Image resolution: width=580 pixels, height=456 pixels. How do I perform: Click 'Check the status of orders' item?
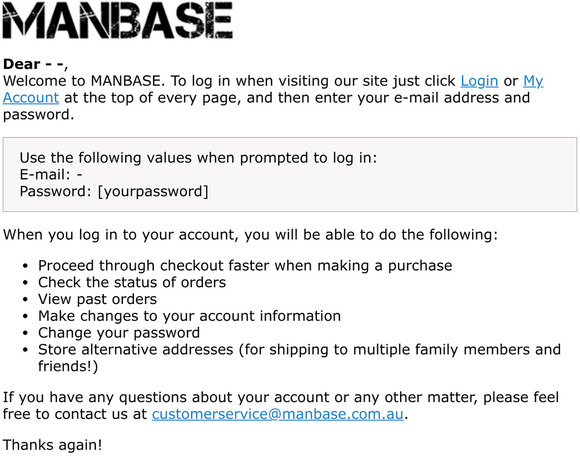pos(132,282)
